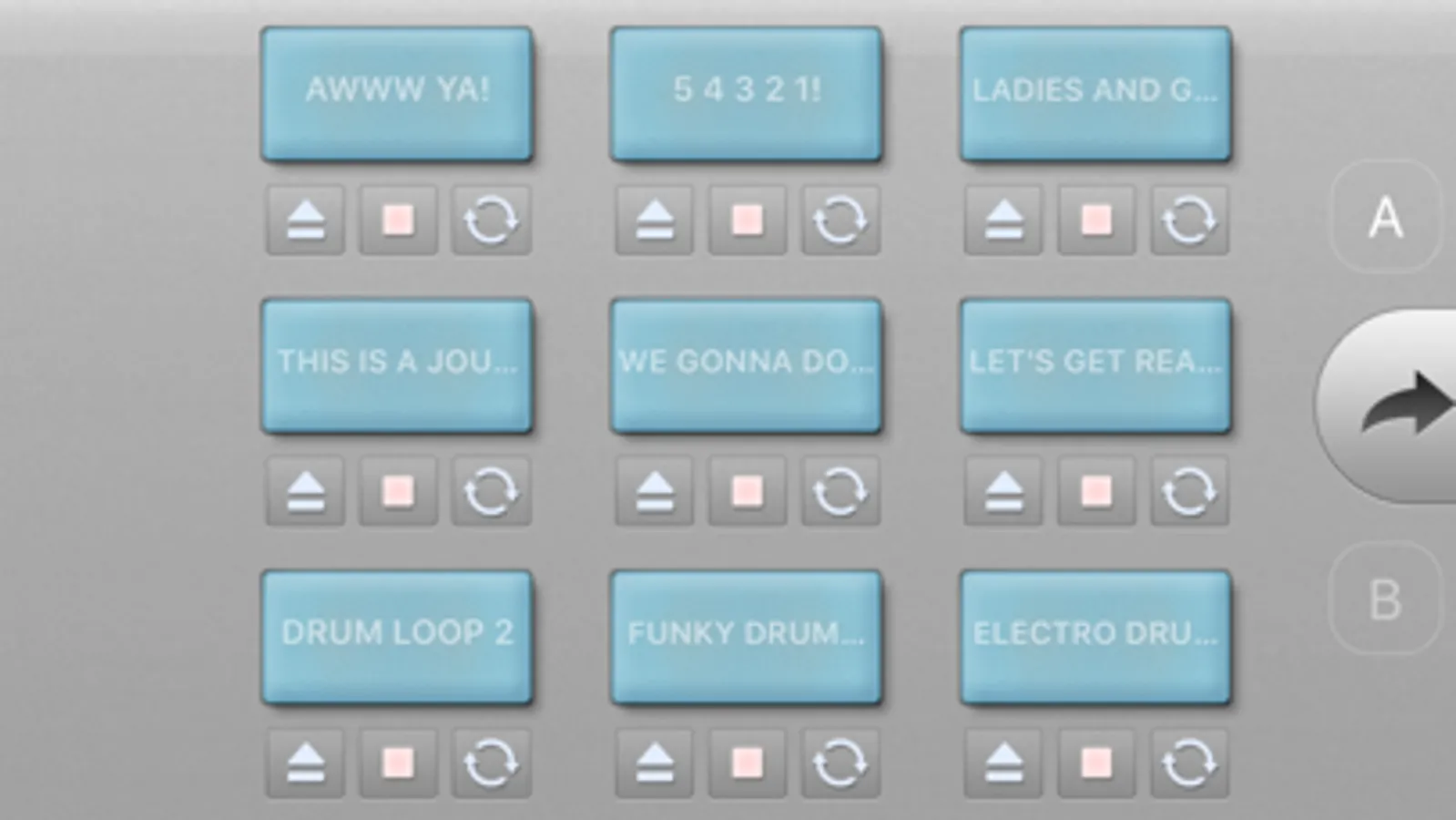Trigger the AWWW YA! sample pad

[397, 94]
